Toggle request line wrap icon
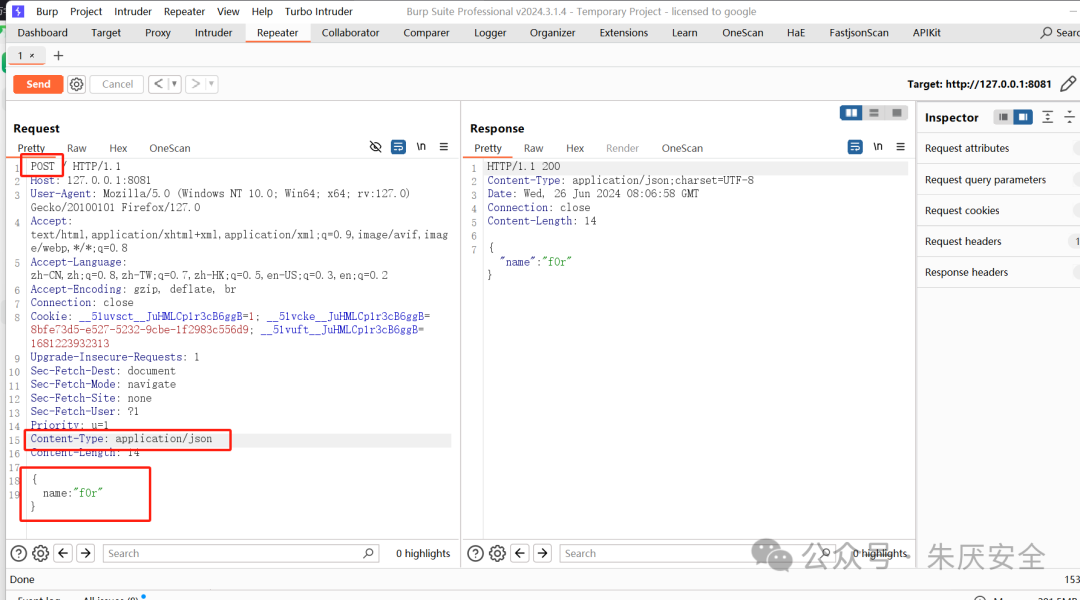This screenshot has height=600, width=1080. pyautogui.click(x=398, y=147)
